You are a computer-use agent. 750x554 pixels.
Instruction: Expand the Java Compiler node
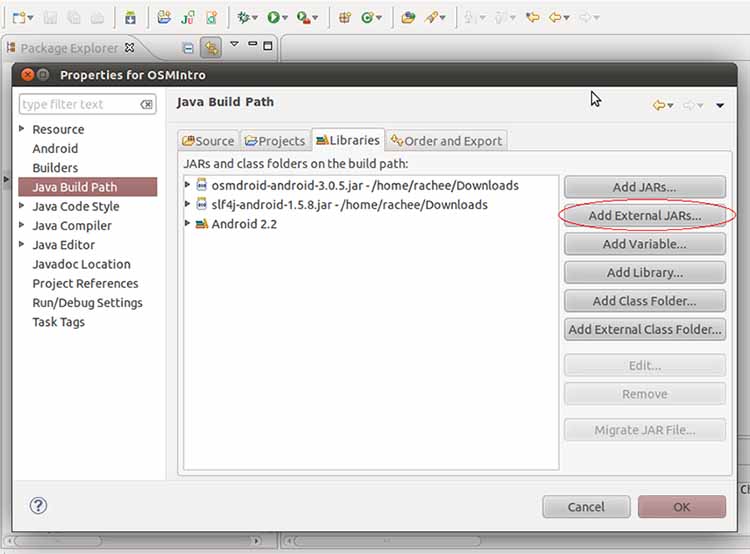(x=22, y=225)
